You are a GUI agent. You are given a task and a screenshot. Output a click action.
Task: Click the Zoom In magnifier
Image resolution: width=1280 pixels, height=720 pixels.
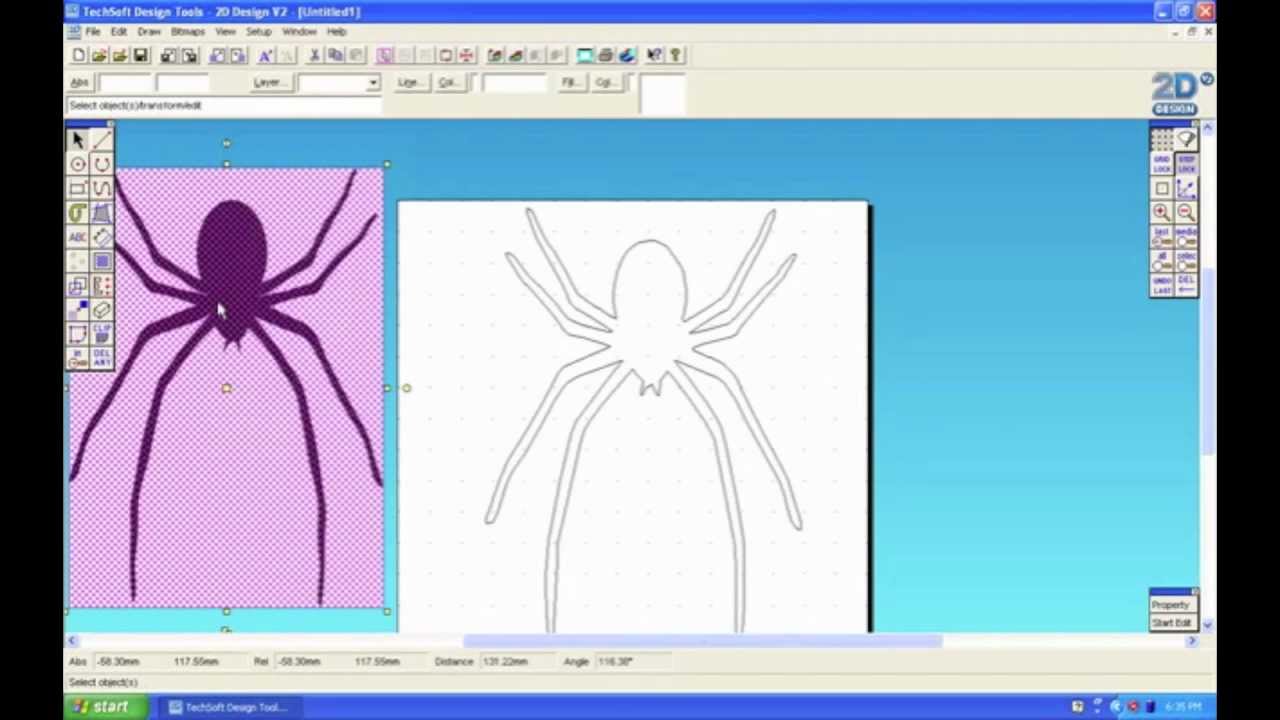tap(1161, 212)
